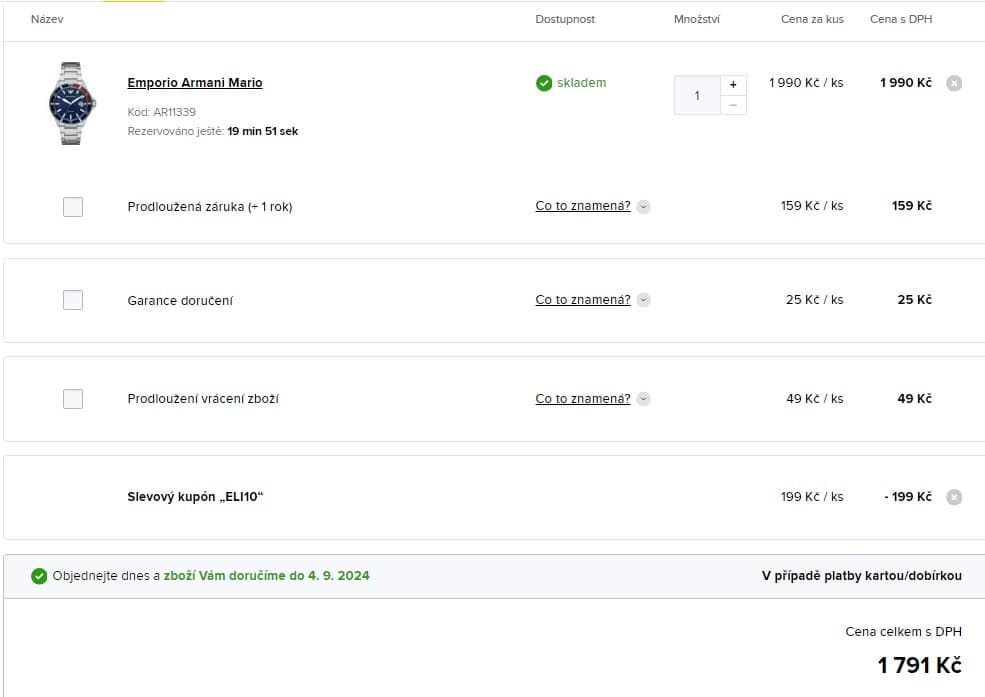The width and height of the screenshot is (985, 697).
Task: Click the 'Prodloužení vrácení zboží' label
Action: [203, 399]
